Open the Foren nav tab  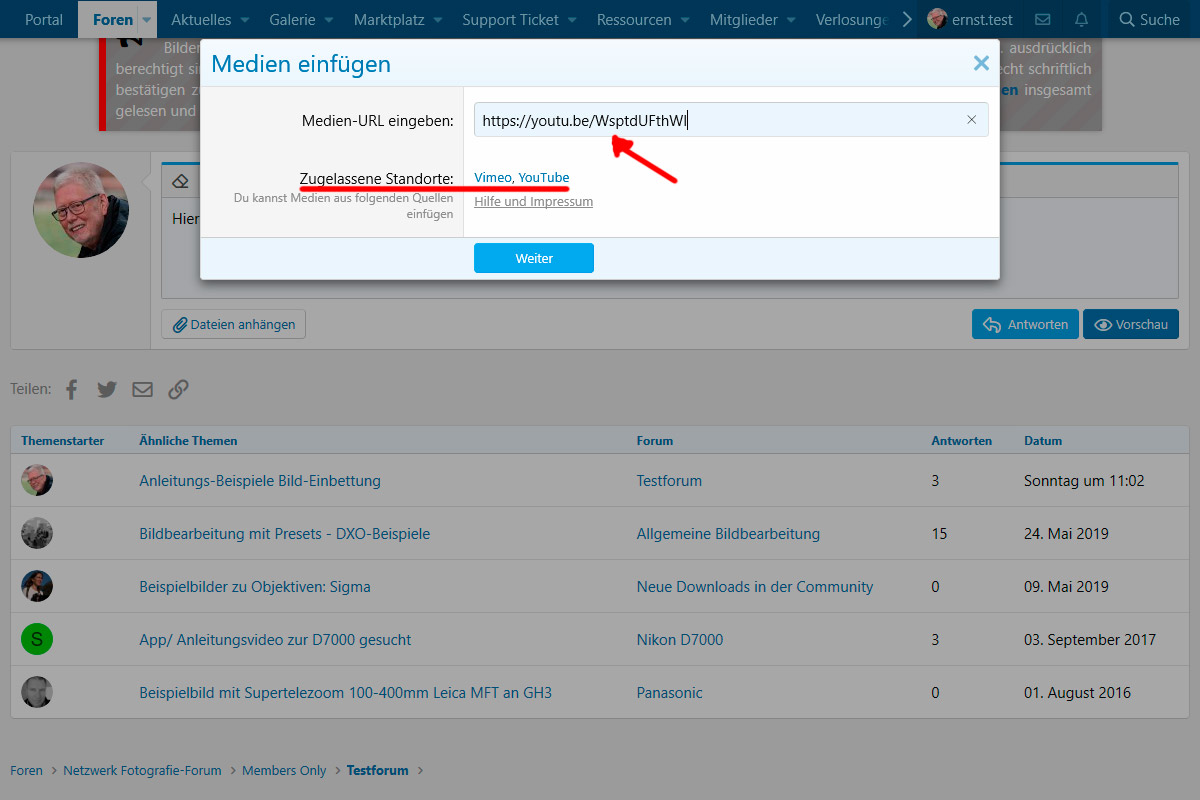[x=113, y=19]
